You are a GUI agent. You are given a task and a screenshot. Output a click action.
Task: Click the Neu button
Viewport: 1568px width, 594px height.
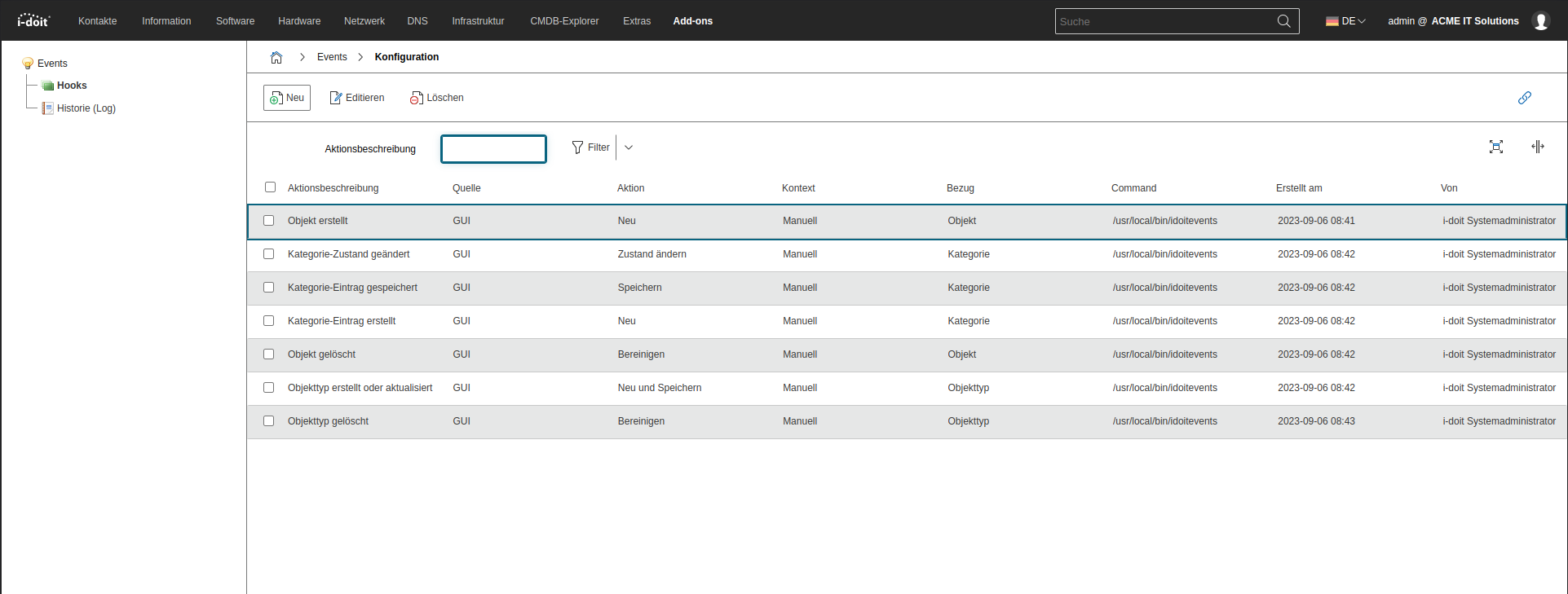[x=287, y=98]
